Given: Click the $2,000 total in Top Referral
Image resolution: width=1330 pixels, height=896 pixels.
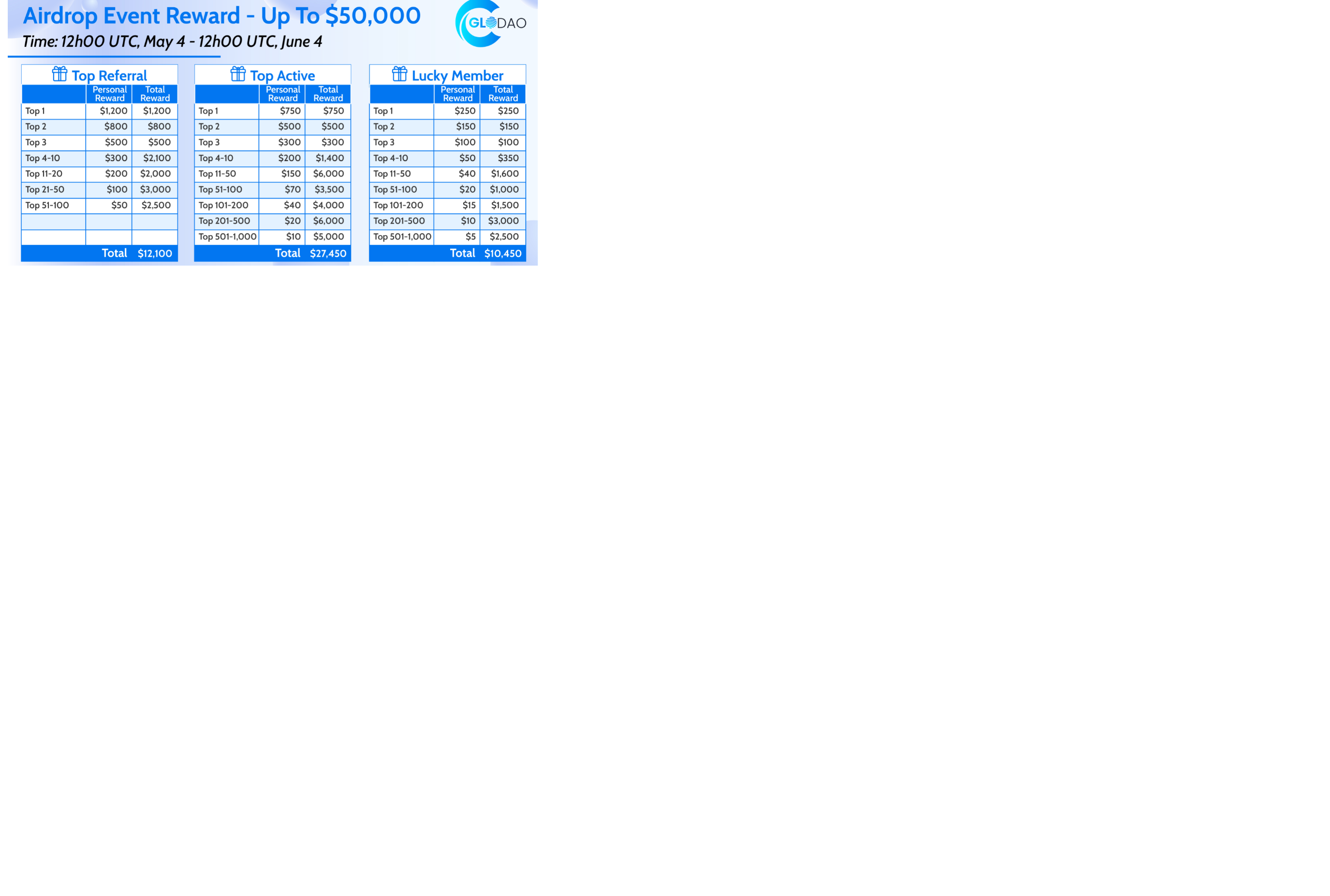Looking at the screenshot, I should (155, 174).
